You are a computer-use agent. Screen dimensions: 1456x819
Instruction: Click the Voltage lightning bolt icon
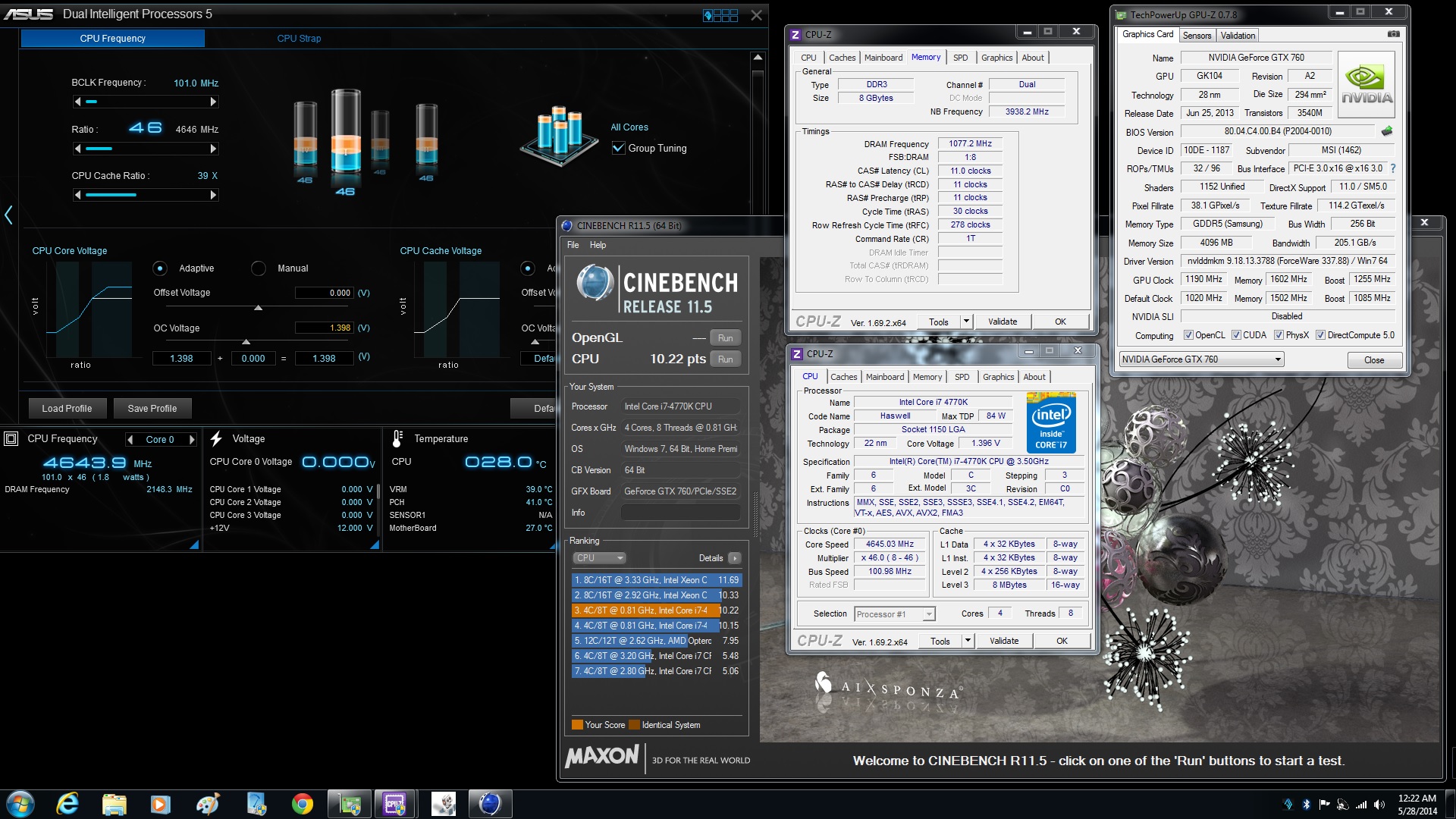coord(216,438)
